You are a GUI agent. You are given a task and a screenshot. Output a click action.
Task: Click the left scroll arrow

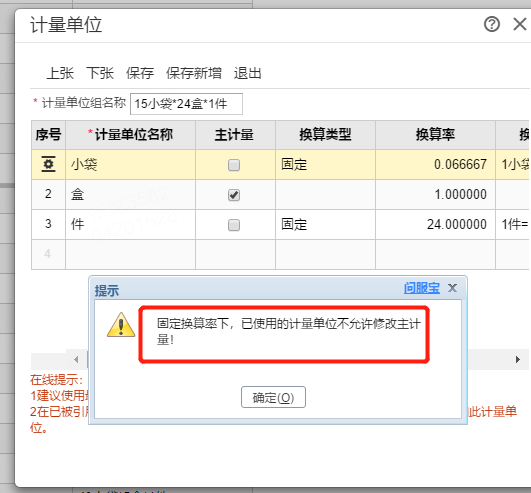point(76,359)
